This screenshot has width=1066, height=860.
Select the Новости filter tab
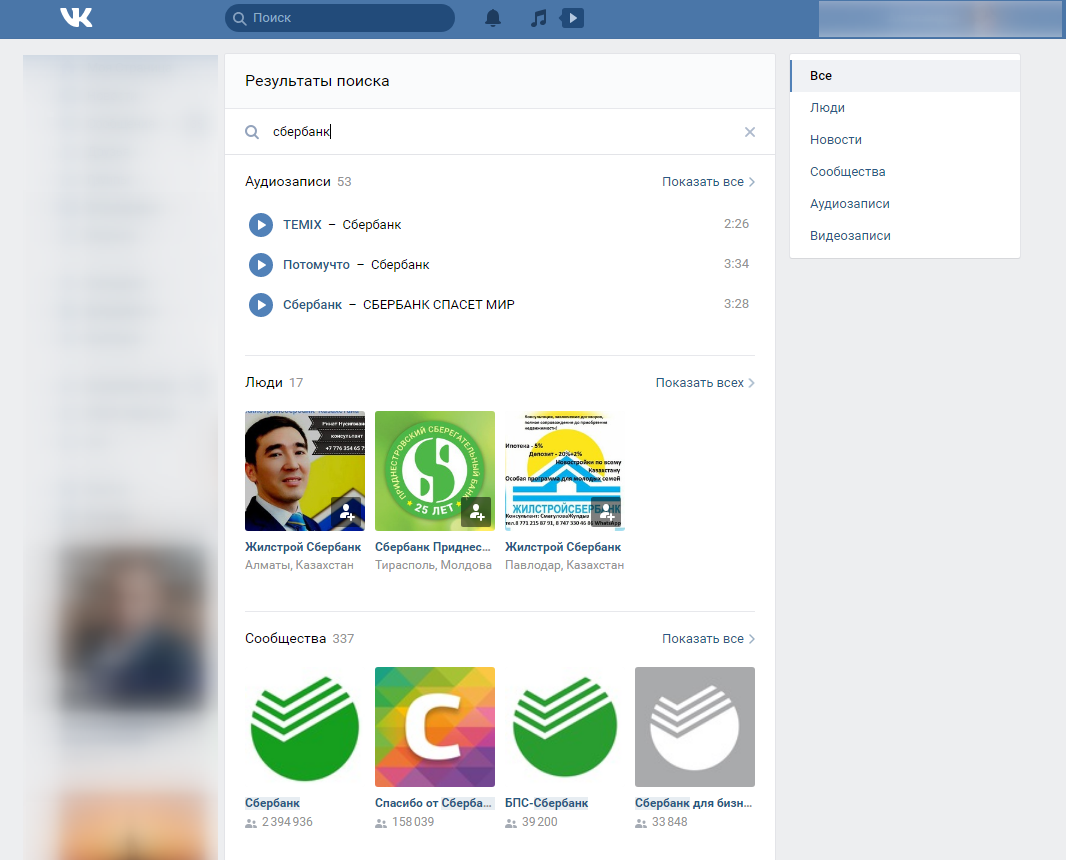click(x=905, y=139)
